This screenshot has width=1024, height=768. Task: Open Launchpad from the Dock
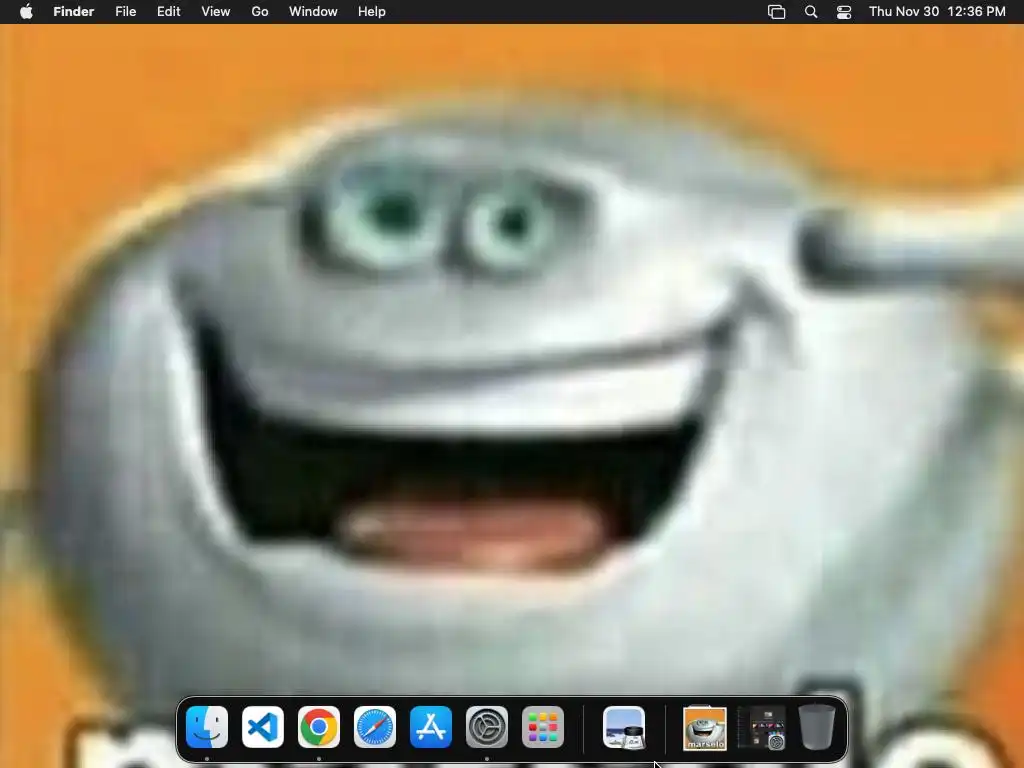click(543, 727)
